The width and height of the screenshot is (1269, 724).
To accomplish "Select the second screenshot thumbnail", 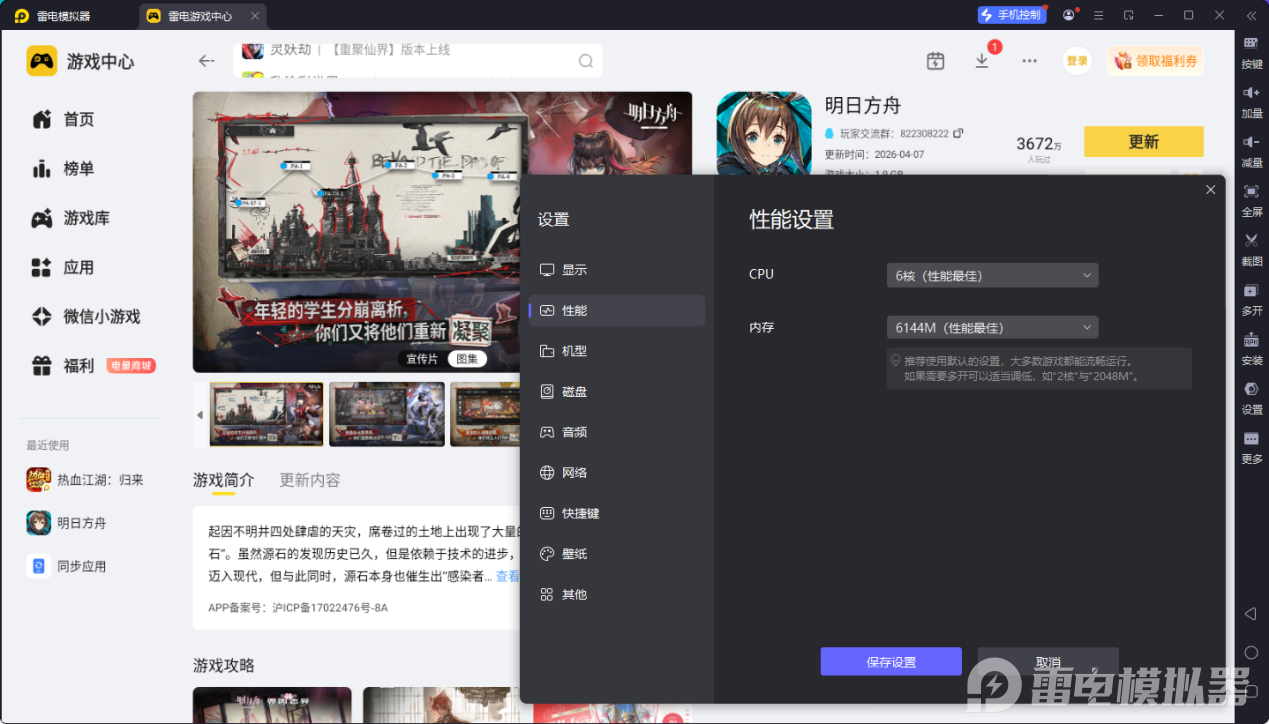I will point(387,414).
